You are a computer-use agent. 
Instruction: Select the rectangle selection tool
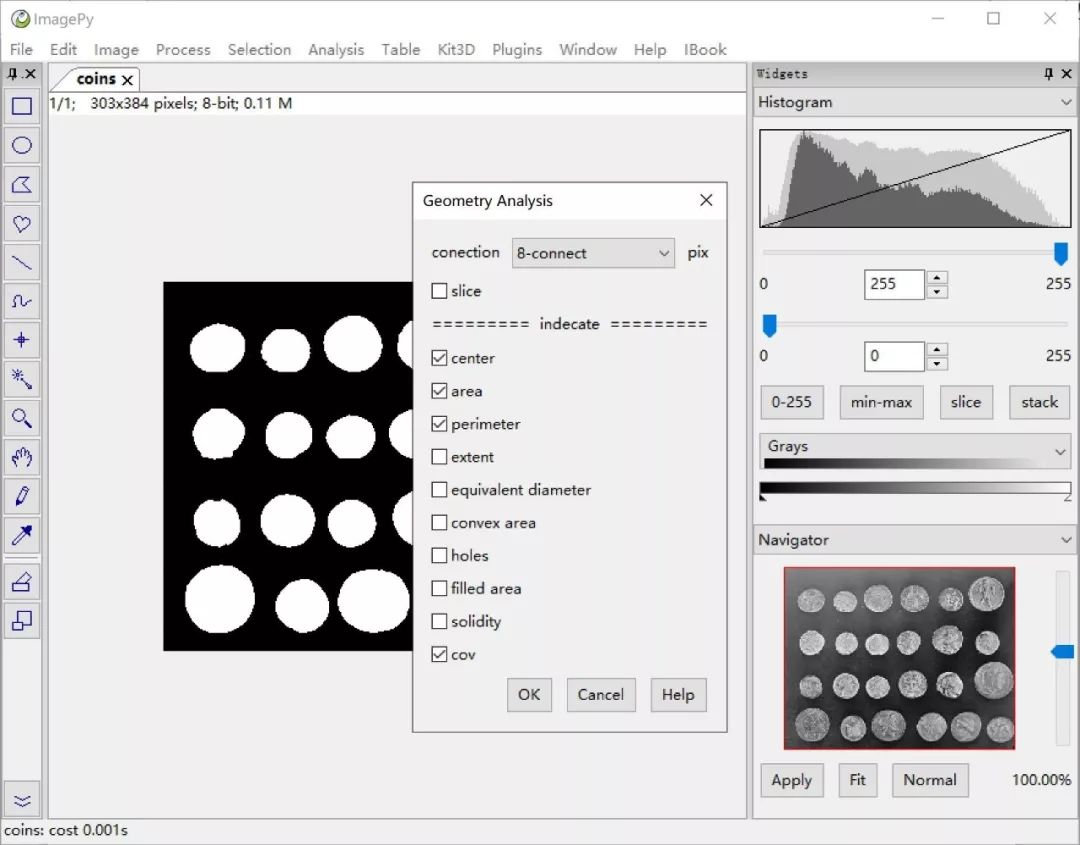pos(22,106)
